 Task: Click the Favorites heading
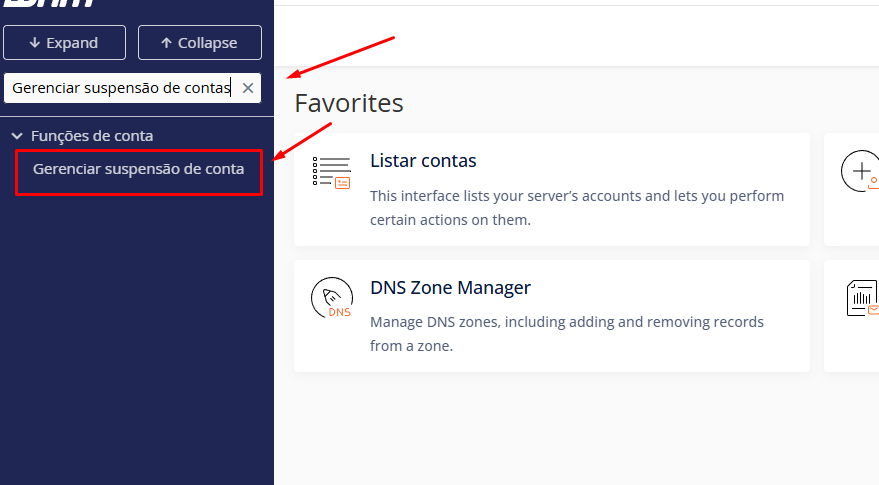pos(349,103)
